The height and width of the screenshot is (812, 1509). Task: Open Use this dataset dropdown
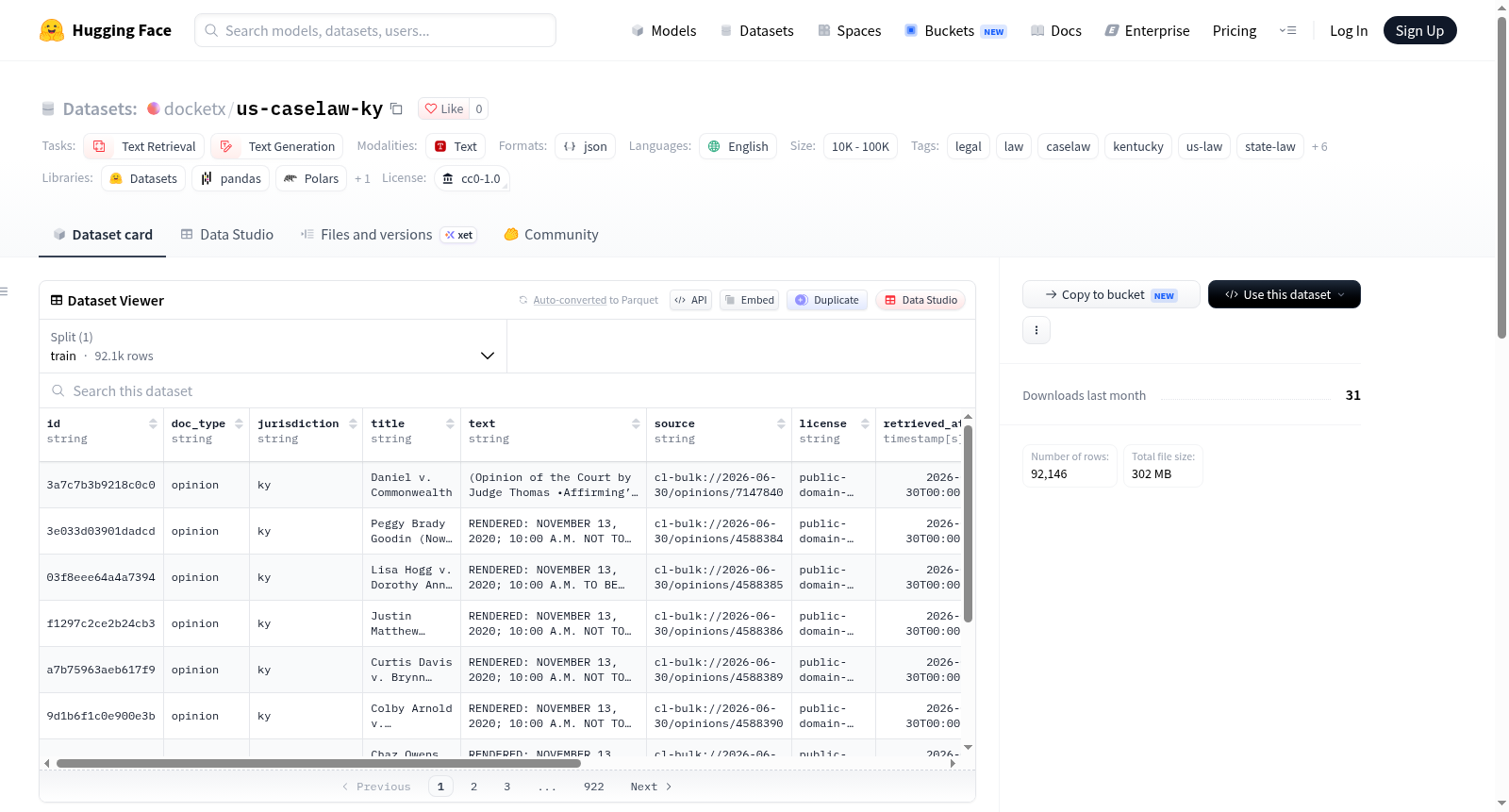point(1285,294)
